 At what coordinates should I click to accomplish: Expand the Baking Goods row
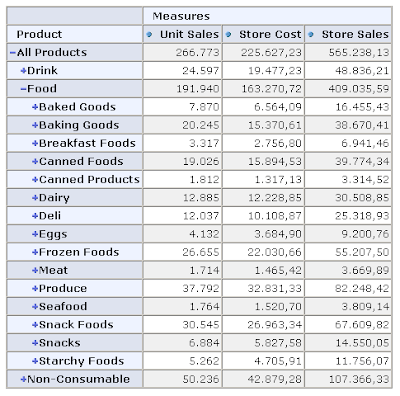point(35,125)
